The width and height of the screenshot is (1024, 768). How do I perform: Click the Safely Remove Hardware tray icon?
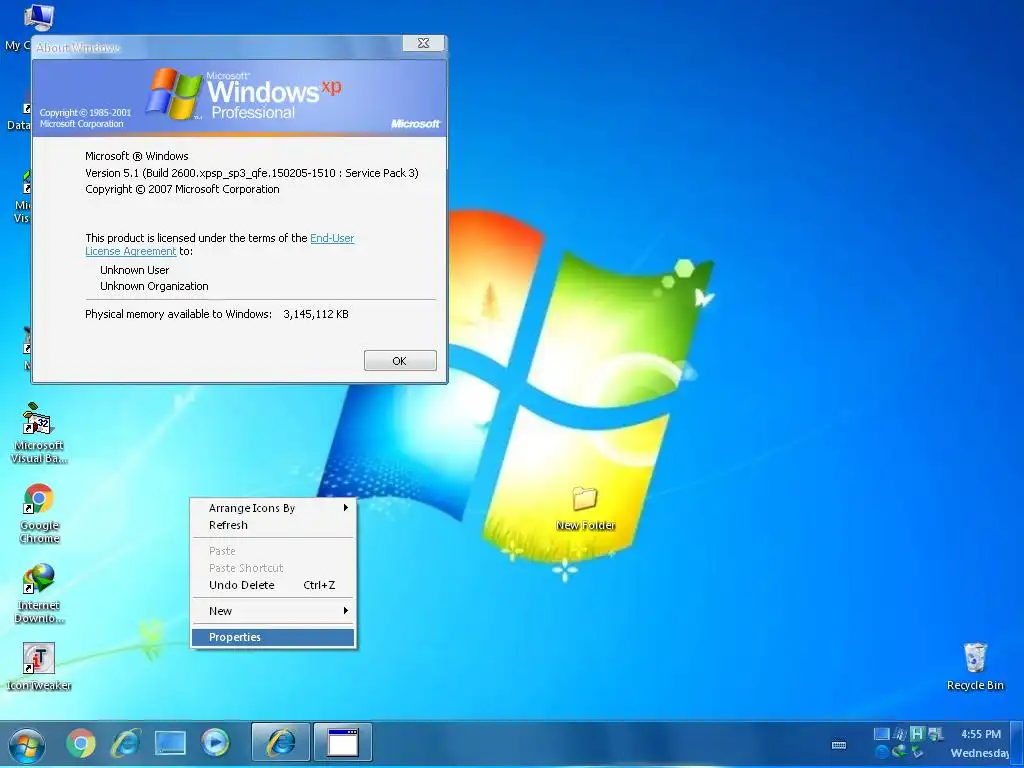click(918, 752)
